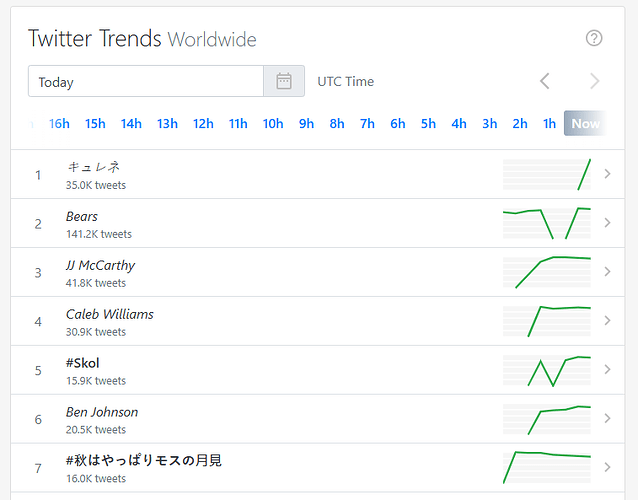Image resolution: width=638 pixels, height=500 pixels.
Task: Select the 10h time tab
Action: click(x=273, y=123)
